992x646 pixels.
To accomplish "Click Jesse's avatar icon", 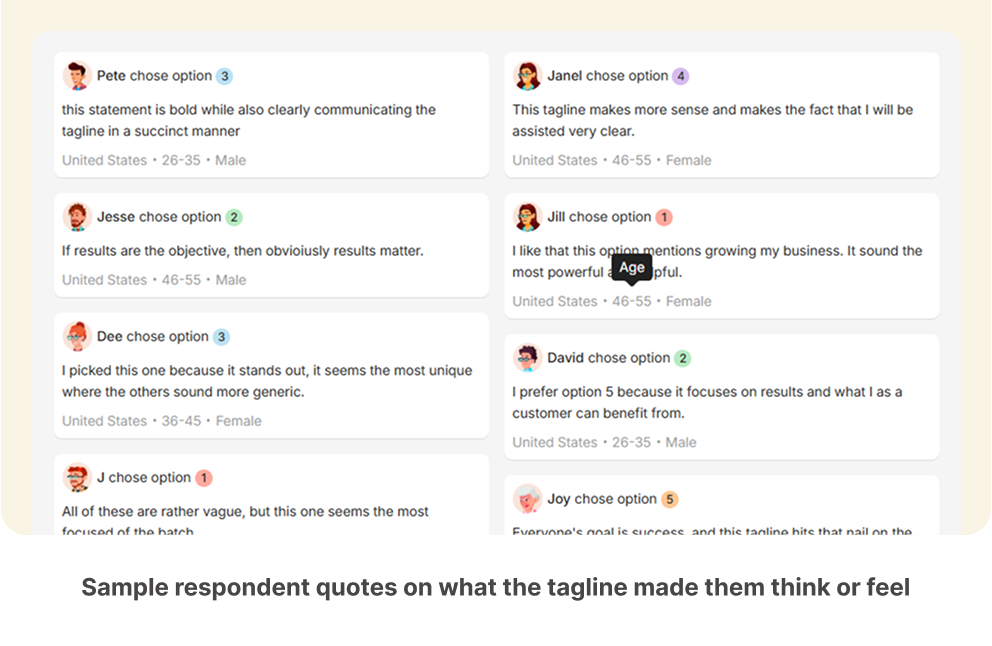I will [77, 217].
